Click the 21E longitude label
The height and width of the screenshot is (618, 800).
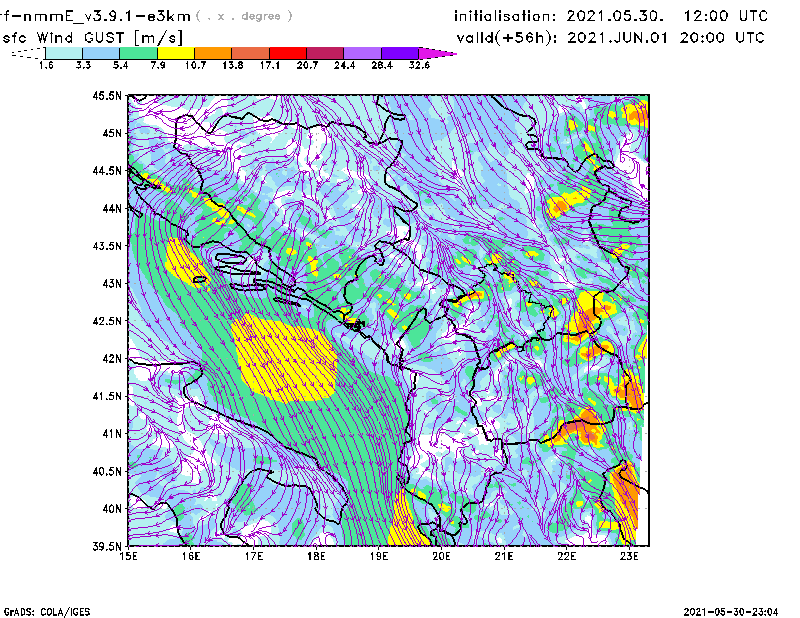pyautogui.click(x=504, y=556)
